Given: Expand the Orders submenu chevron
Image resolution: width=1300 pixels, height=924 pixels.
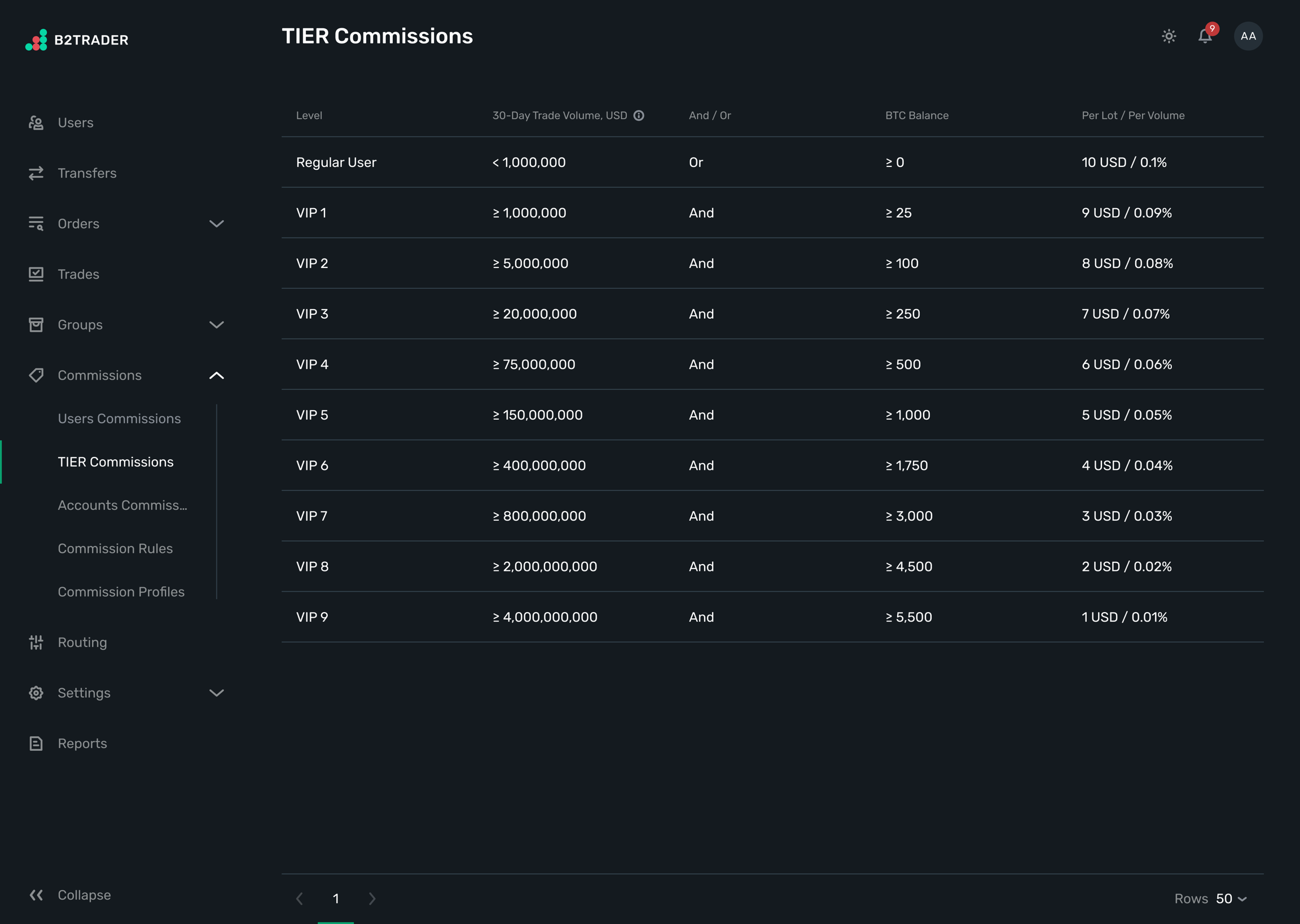Looking at the screenshot, I should click(x=216, y=223).
